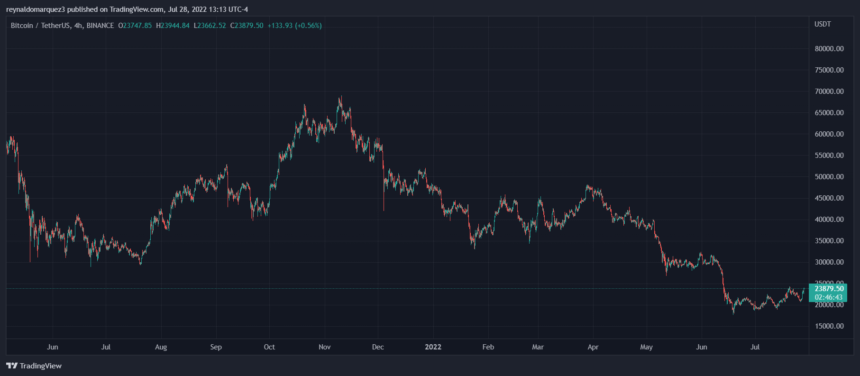Click the closing price value C23879.50
The image size is (860, 376).
246,25
